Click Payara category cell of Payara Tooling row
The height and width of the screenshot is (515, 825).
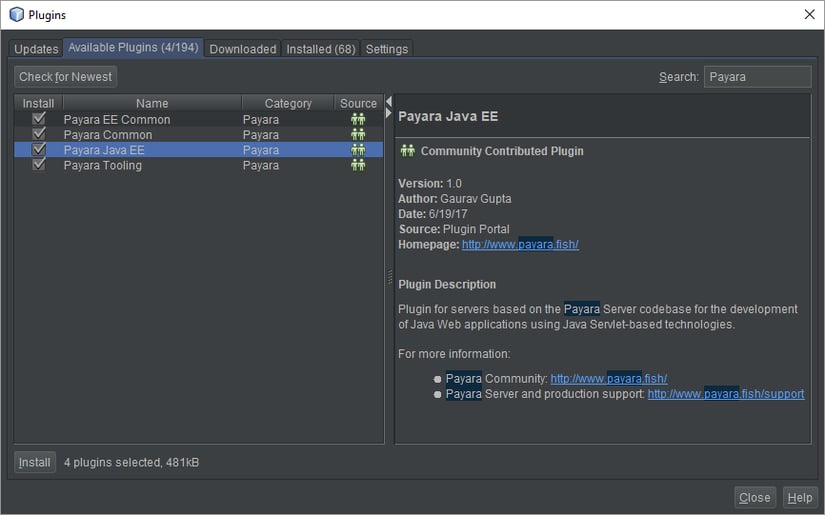tap(261, 165)
